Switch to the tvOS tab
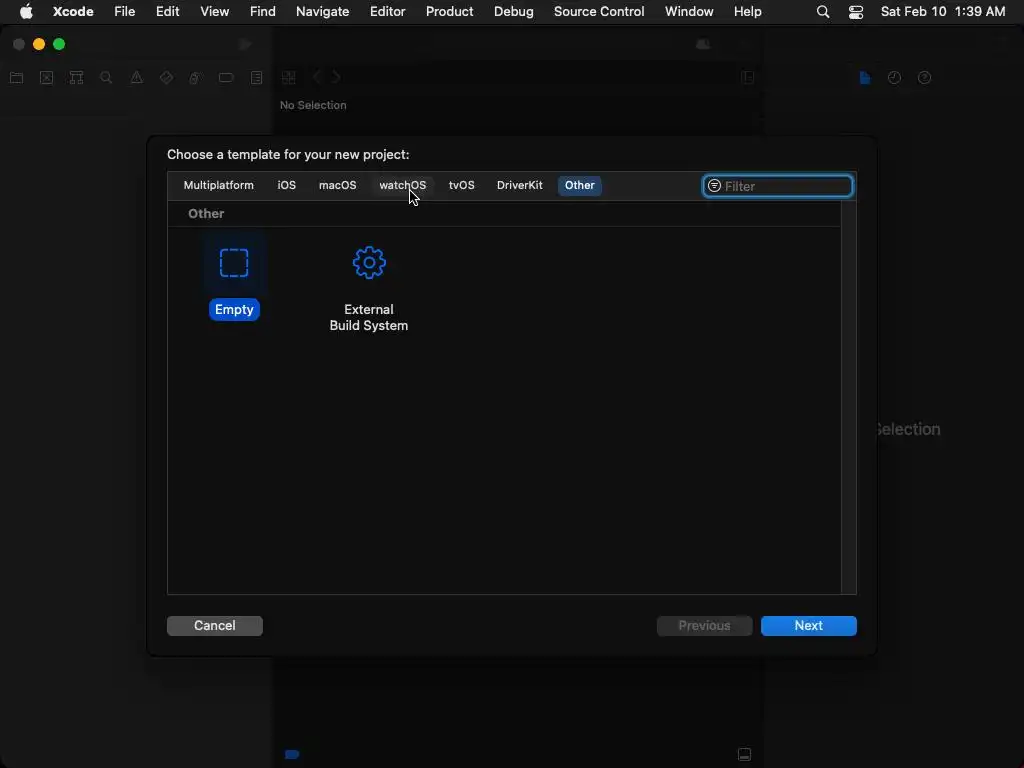This screenshot has width=1024, height=768. (x=462, y=185)
